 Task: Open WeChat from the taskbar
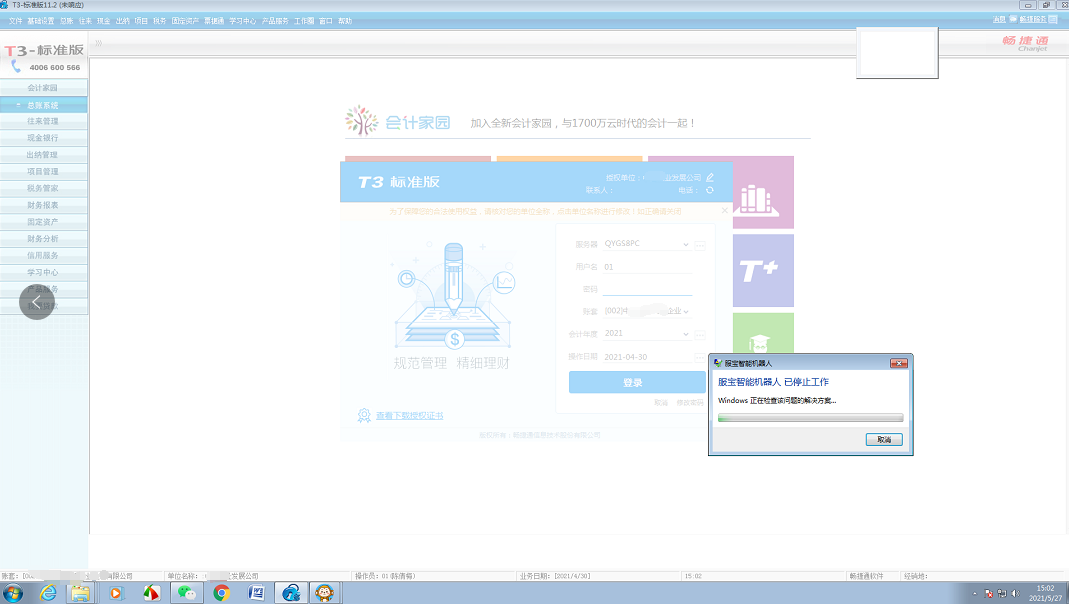coord(186,593)
